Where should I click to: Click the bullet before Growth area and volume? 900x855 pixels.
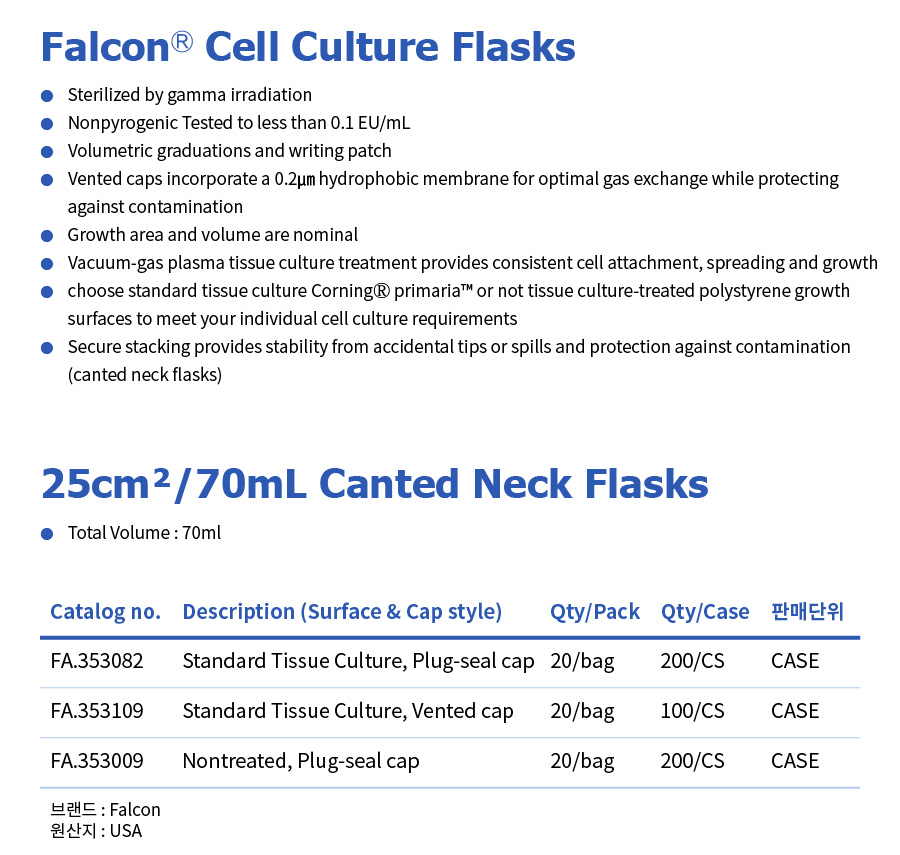click(47, 236)
